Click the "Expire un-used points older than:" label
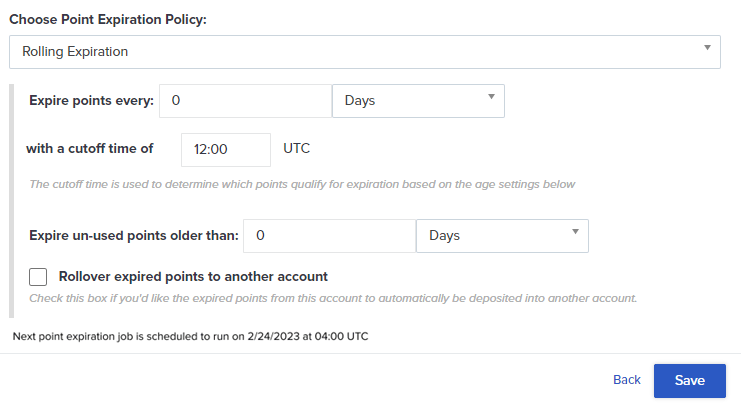Viewport: 741px width, 406px height. coord(134,236)
